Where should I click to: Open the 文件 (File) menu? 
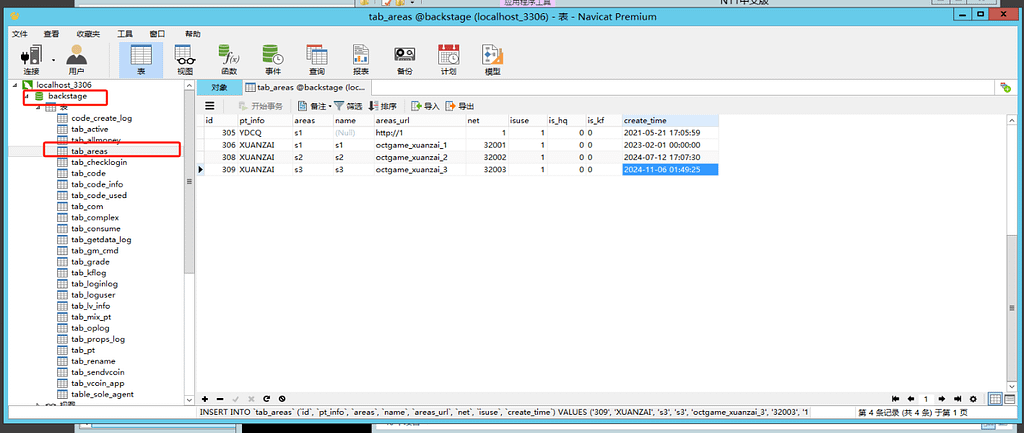[20, 34]
